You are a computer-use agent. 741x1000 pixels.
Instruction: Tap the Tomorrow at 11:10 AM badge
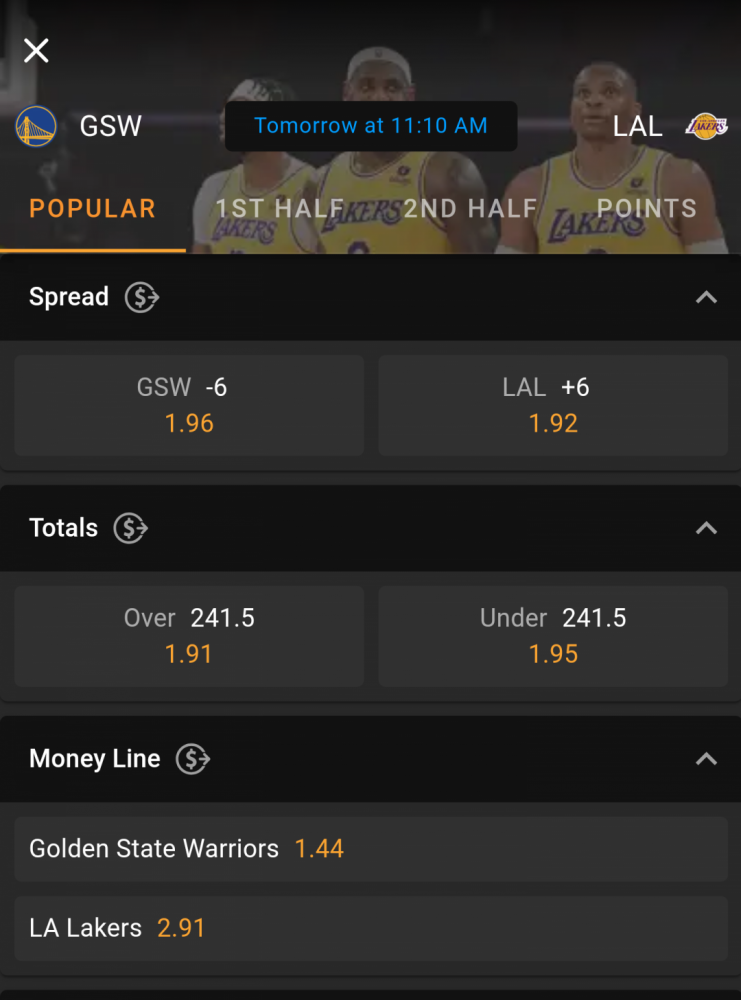point(371,126)
